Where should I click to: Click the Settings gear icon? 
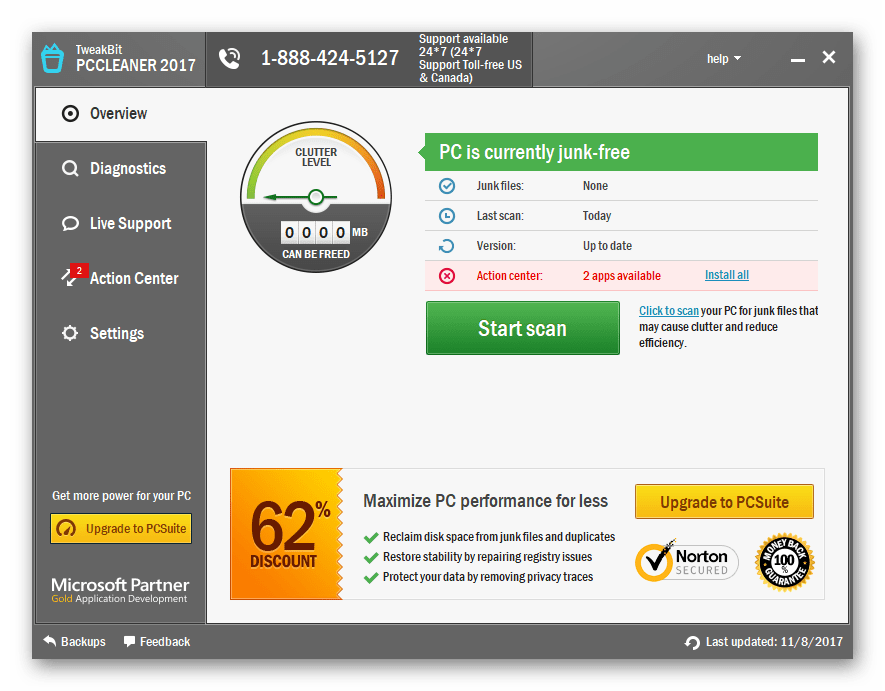tap(70, 334)
